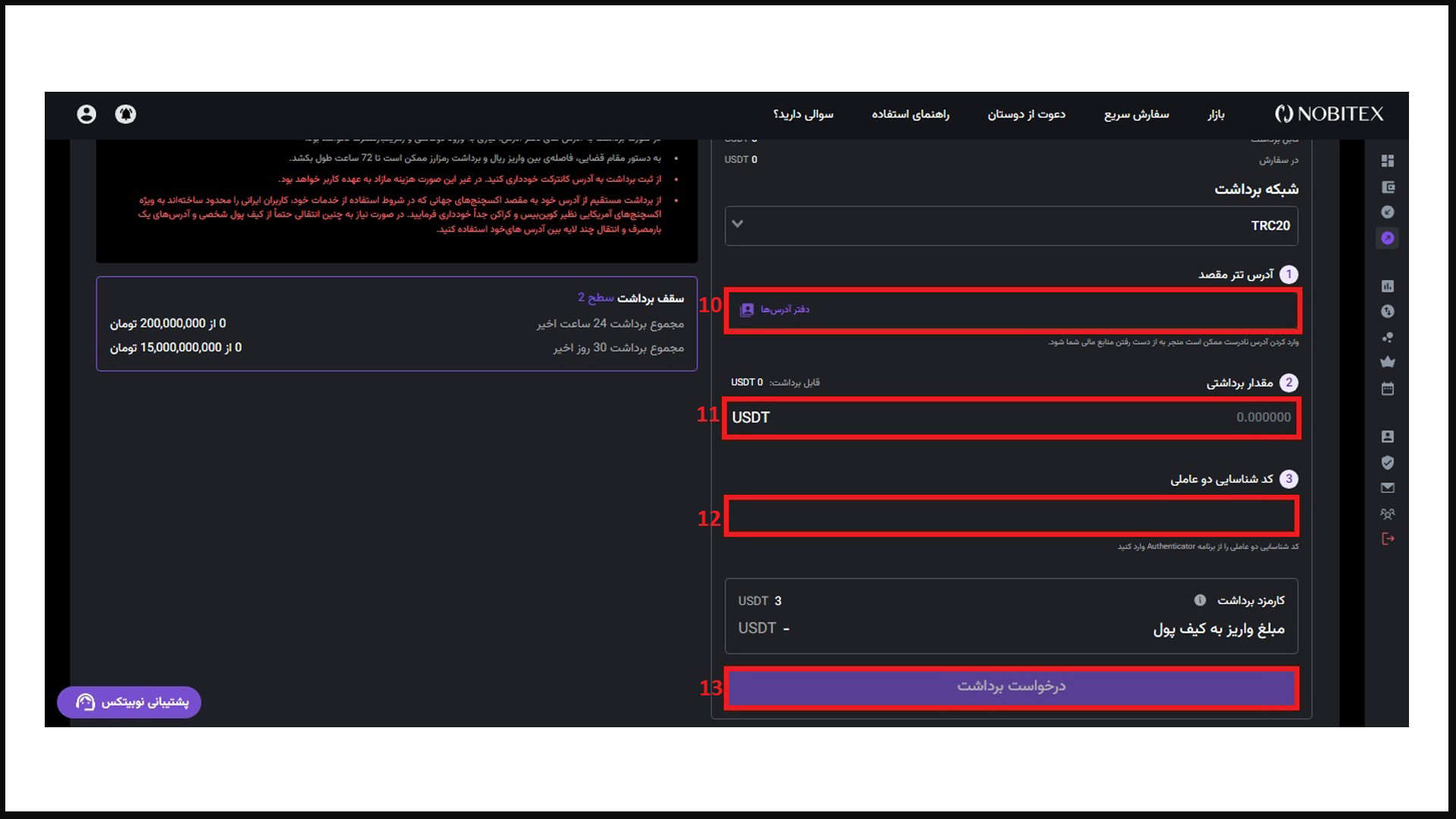The width and height of the screenshot is (1456, 819).
Task: Open the notifications bell icon in header
Action: point(126,114)
